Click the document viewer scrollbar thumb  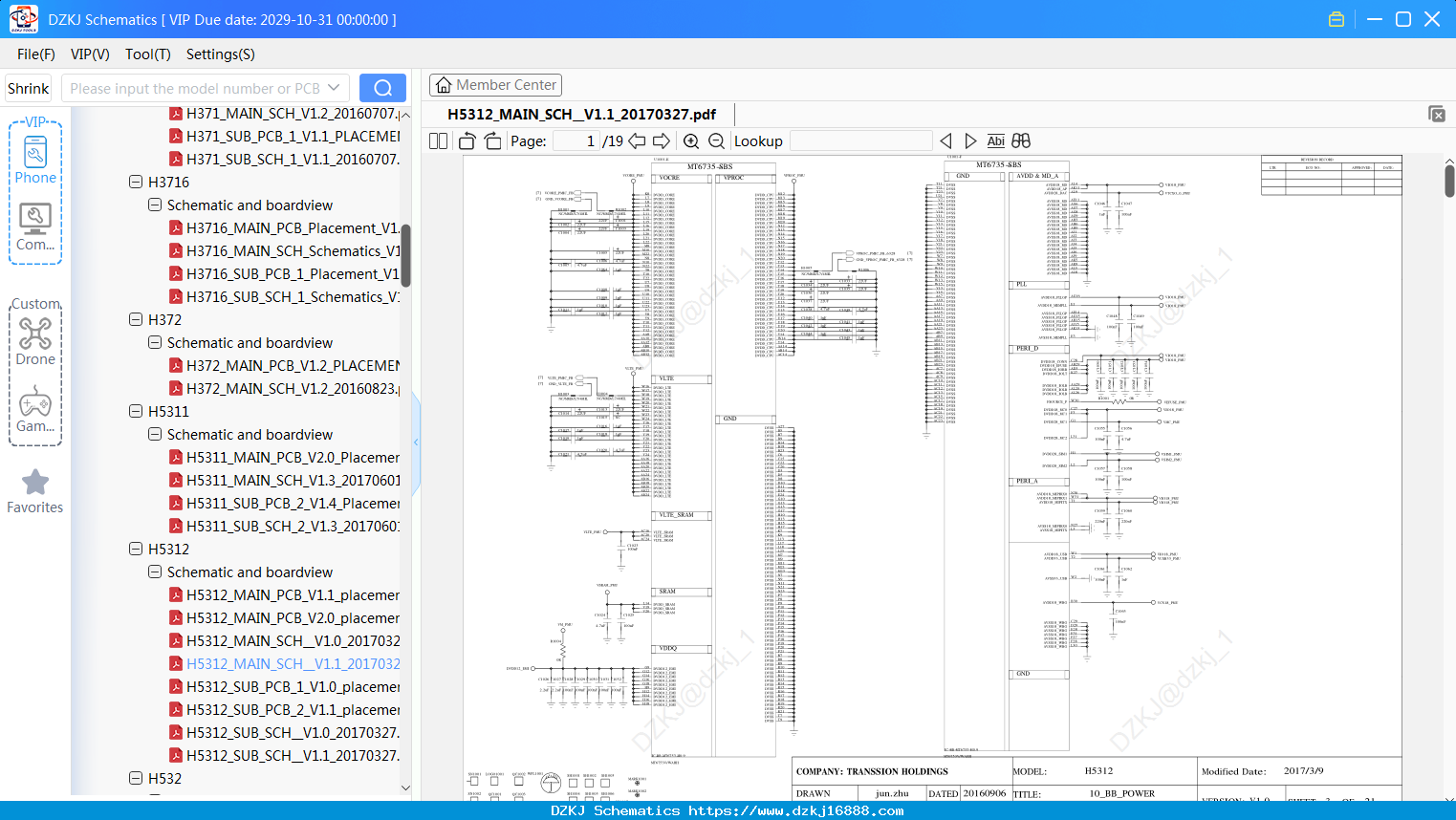coord(1449,181)
